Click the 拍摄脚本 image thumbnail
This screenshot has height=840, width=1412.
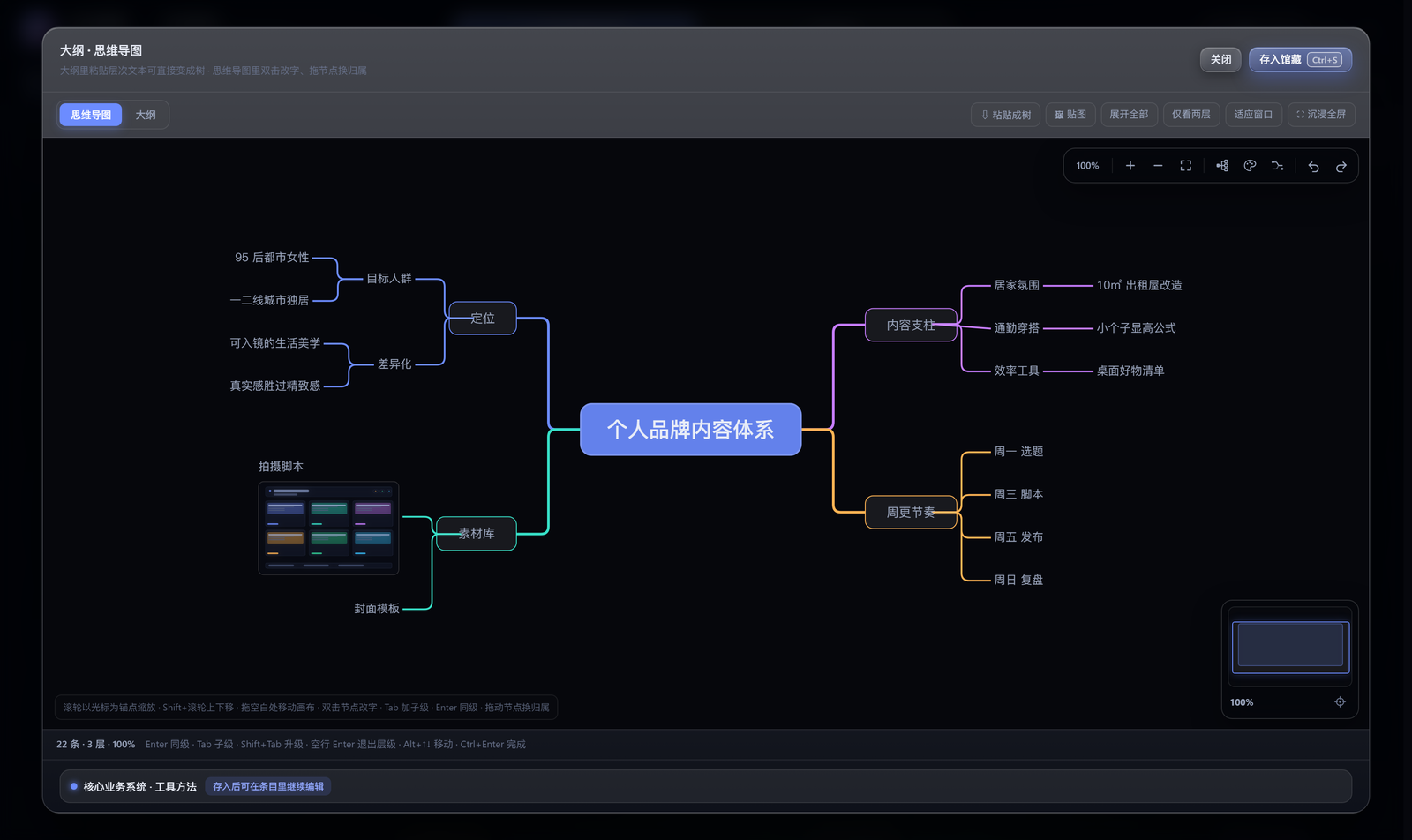[328, 528]
